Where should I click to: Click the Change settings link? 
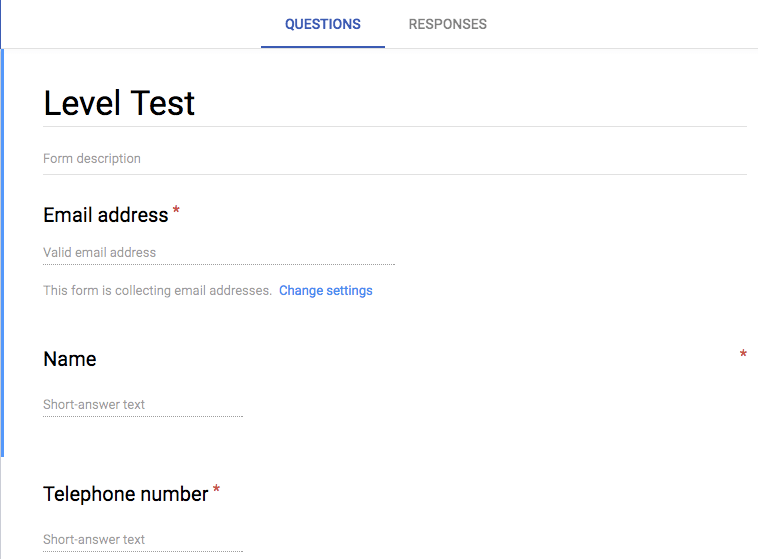pyautogui.click(x=325, y=291)
